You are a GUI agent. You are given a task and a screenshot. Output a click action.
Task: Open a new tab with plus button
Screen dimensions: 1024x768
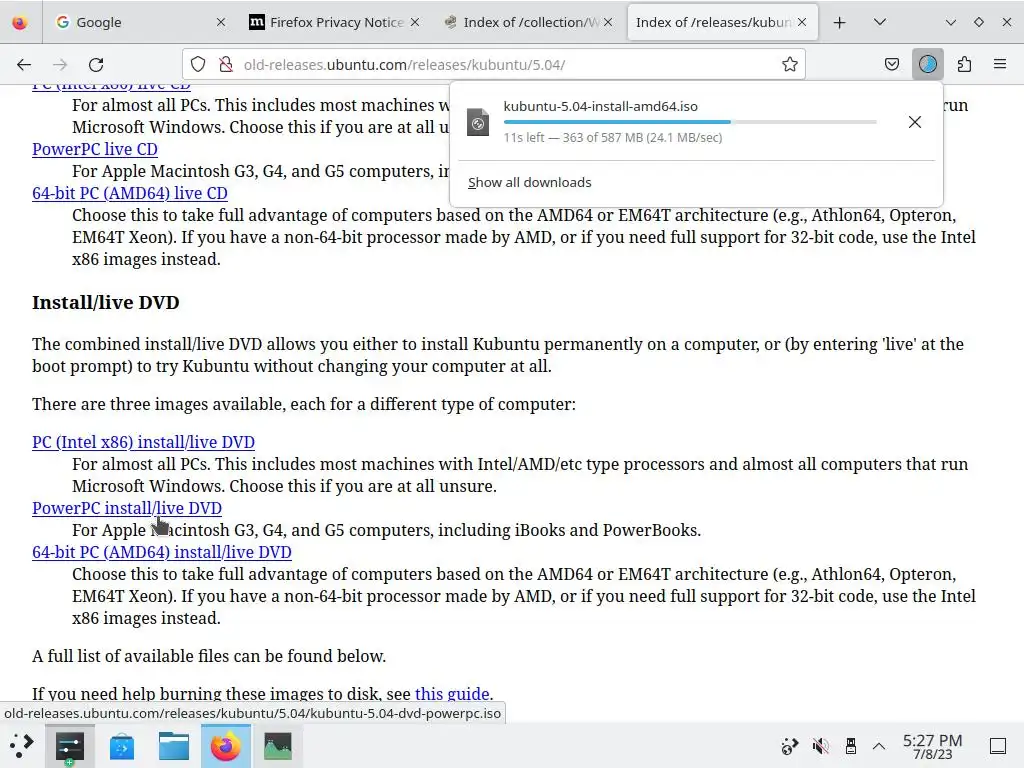pos(840,22)
